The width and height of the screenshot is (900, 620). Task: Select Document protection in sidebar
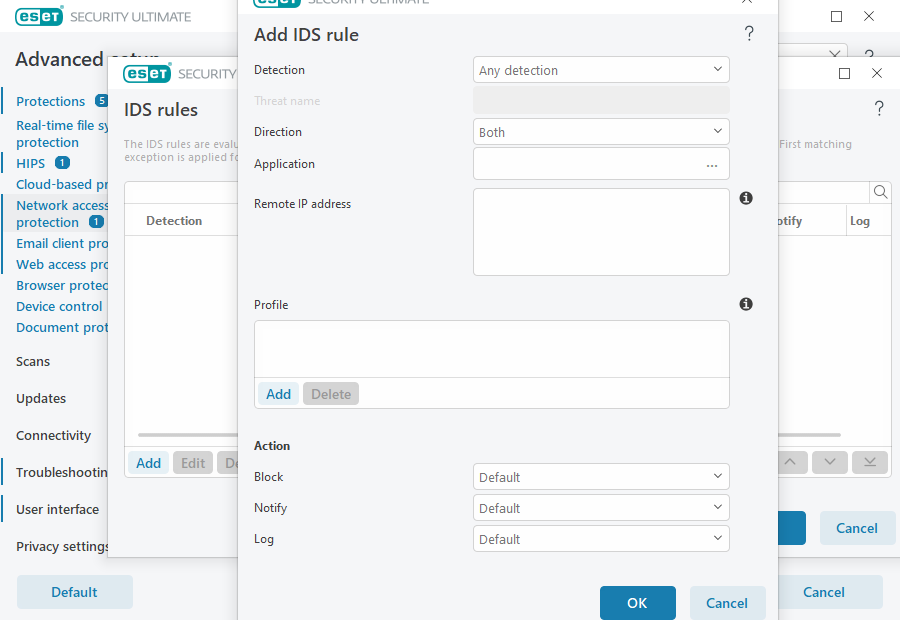61,327
